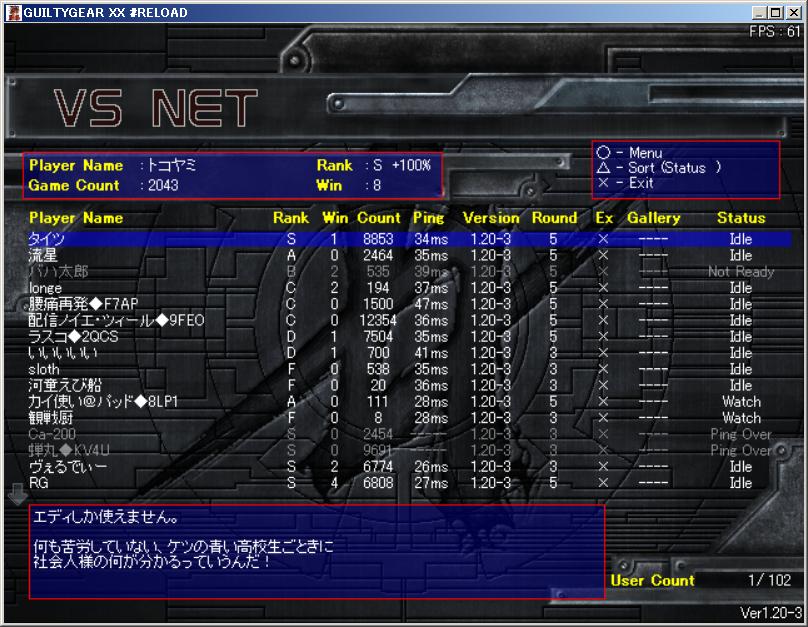808x627 pixels.
Task: Select greyed-out player Ca-200
Action: pyautogui.click(x=410, y=434)
